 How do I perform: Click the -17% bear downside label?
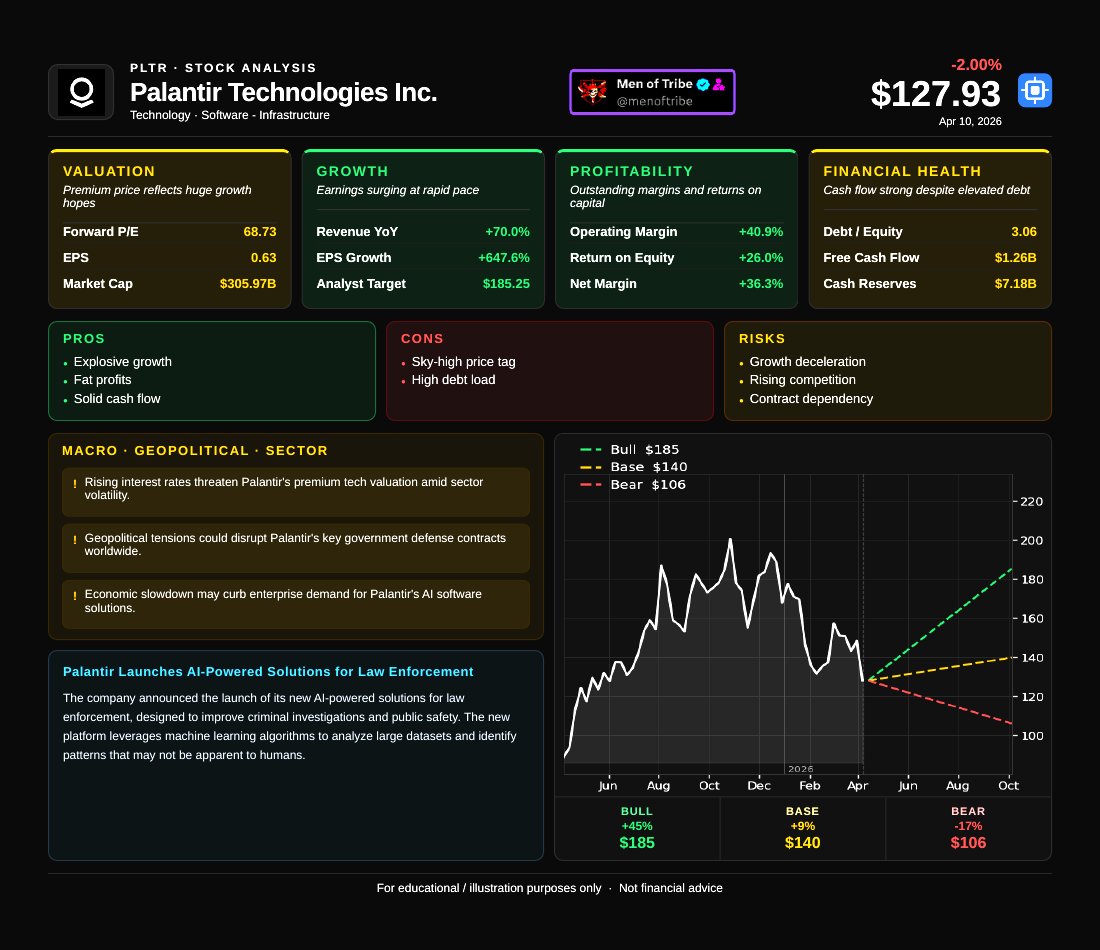point(968,826)
